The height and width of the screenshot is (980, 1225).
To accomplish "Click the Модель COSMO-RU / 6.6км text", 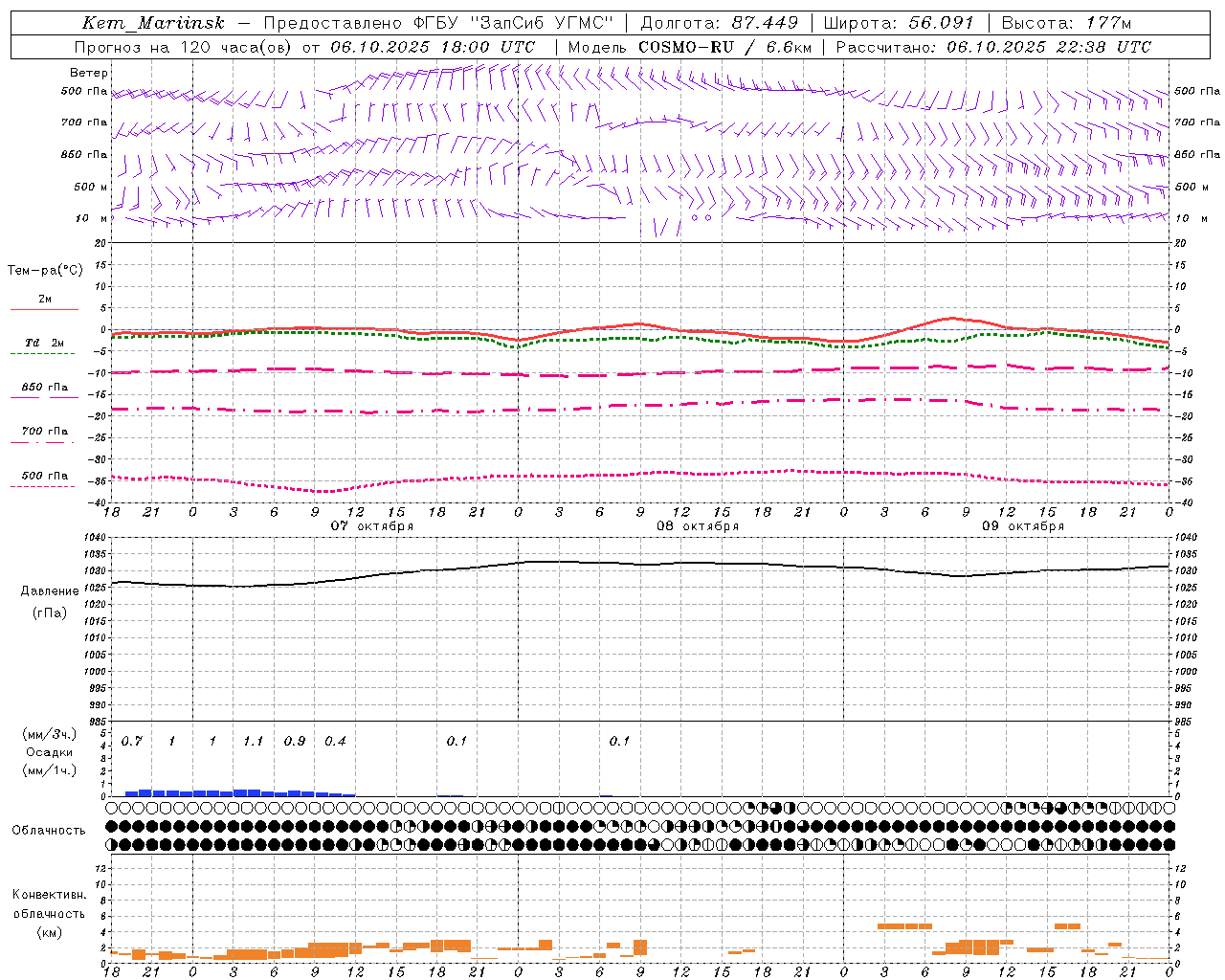I will (689, 47).
